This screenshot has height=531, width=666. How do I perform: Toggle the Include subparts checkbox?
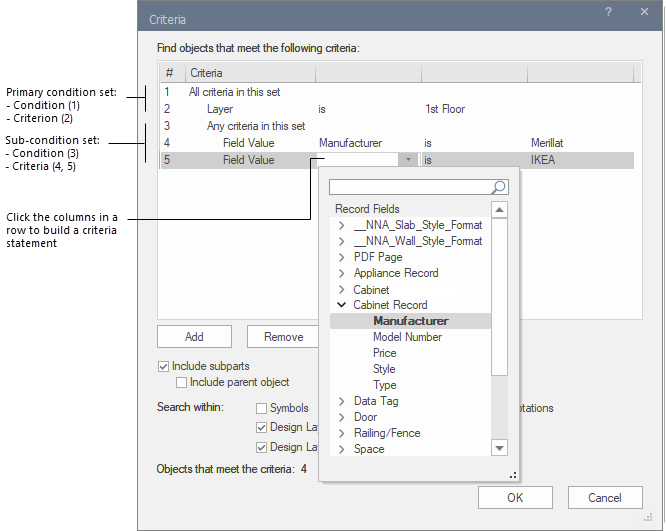click(x=164, y=366)
